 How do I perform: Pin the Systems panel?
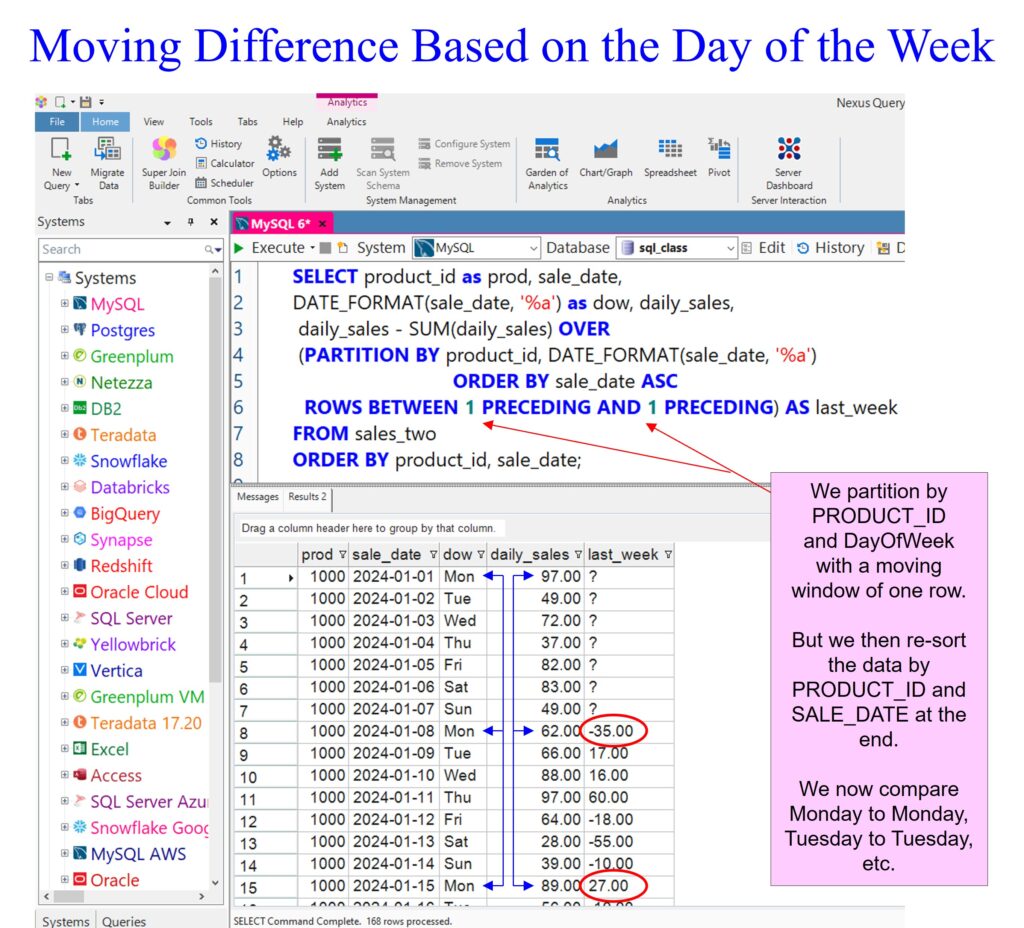click(x=190, y=222)
